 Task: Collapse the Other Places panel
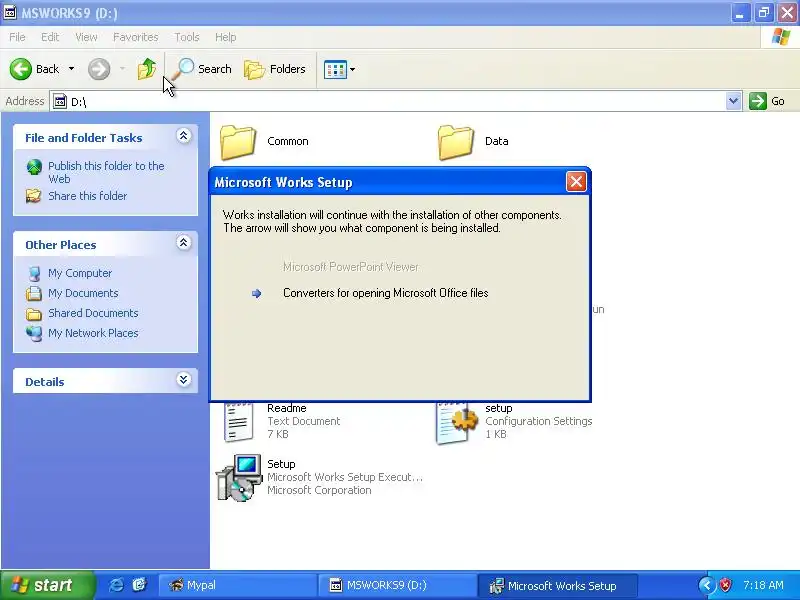(184, 243)
